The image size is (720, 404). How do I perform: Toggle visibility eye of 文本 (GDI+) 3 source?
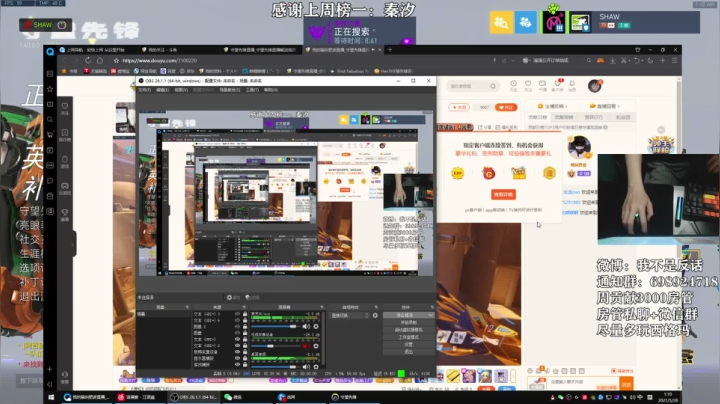point(237,314)
